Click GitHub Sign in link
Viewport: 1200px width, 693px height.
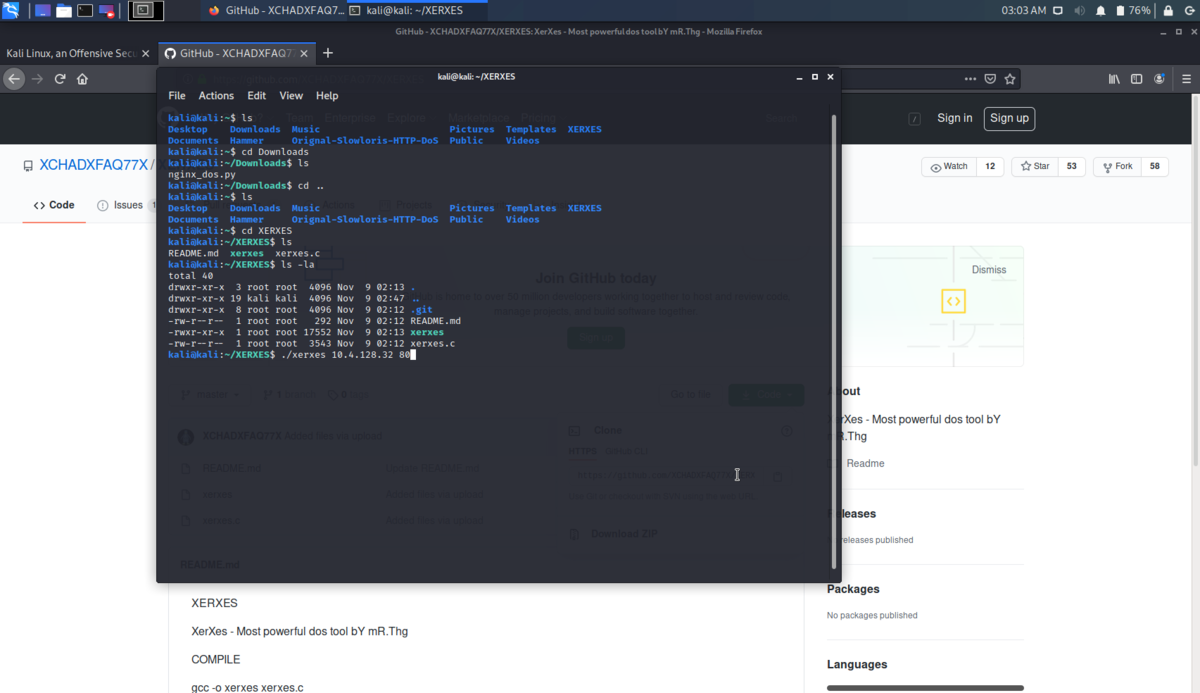coord(955,118)
